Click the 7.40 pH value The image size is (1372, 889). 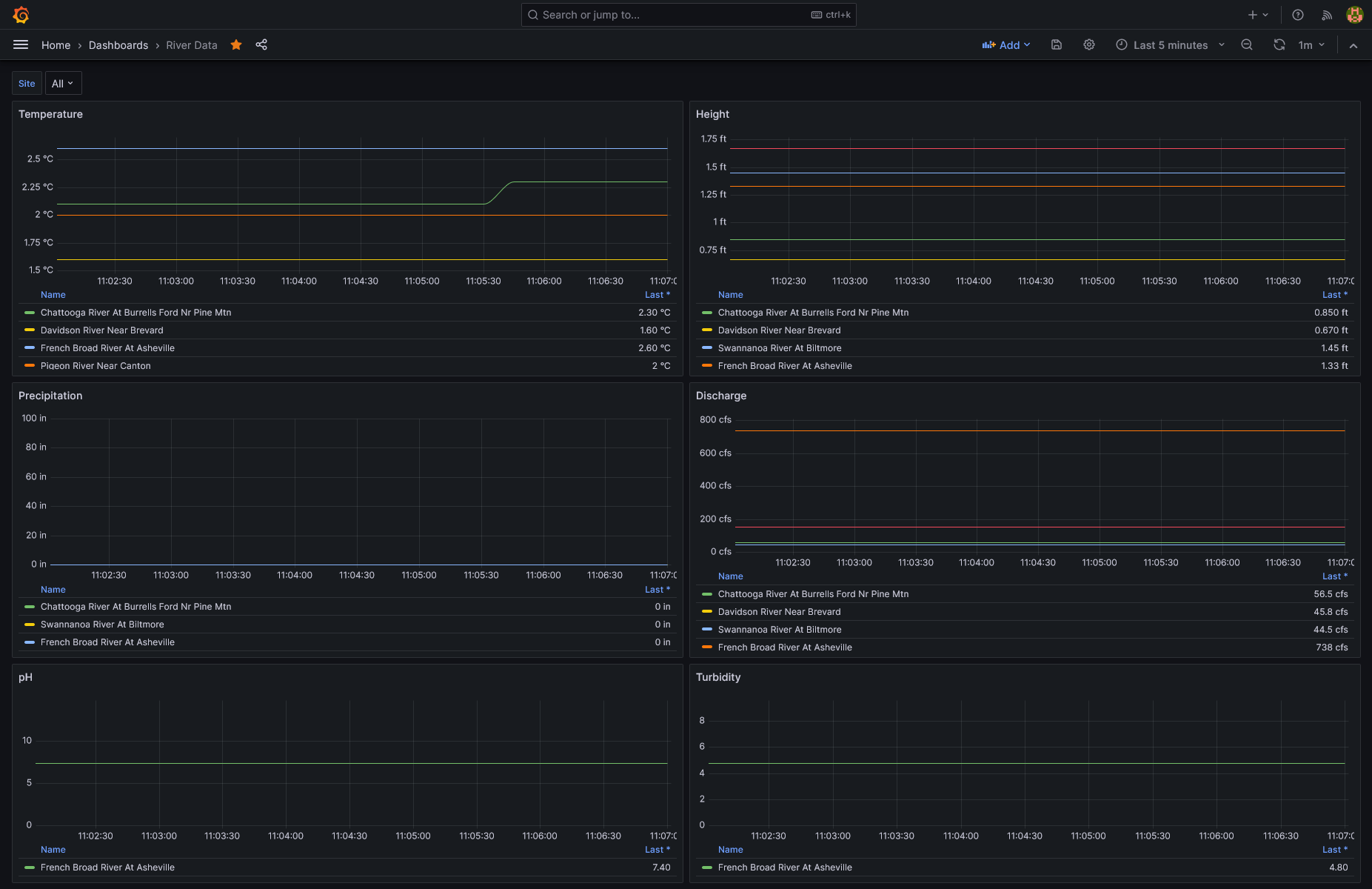pyautogui.click(x=661, y=868)
